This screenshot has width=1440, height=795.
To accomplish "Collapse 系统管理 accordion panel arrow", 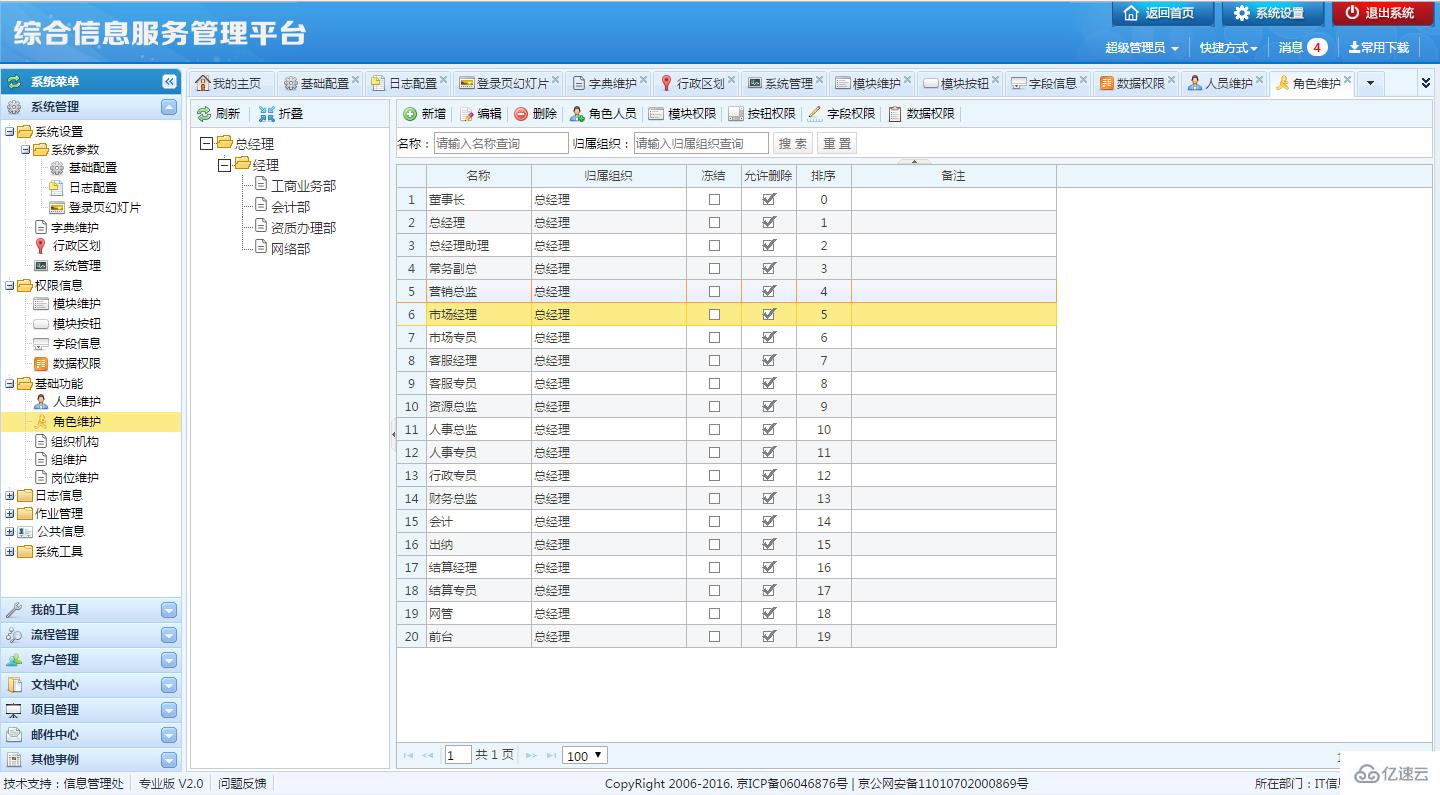I will [x=169, y=107].
